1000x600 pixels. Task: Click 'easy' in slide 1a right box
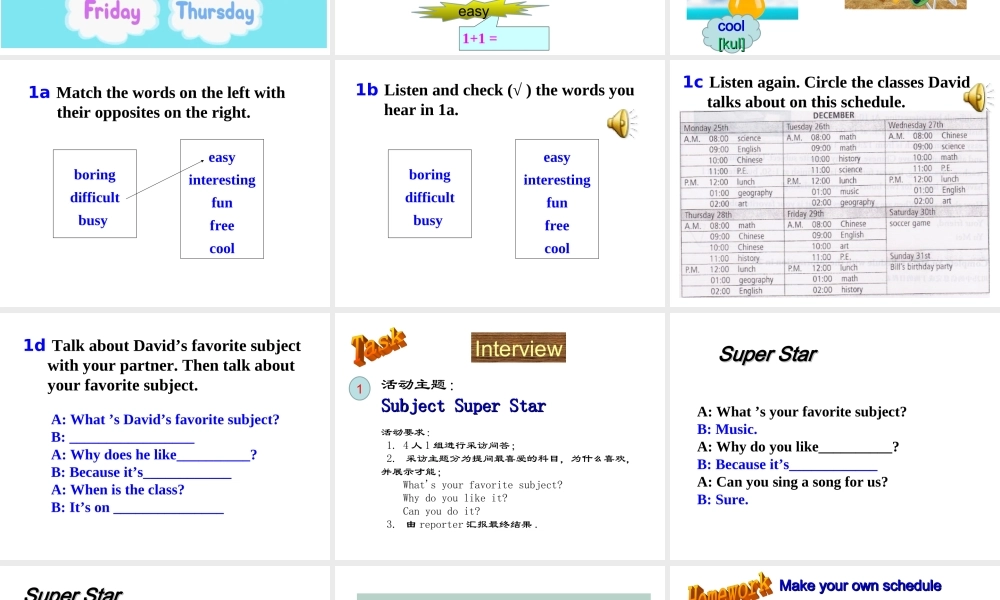click(222, 157)
